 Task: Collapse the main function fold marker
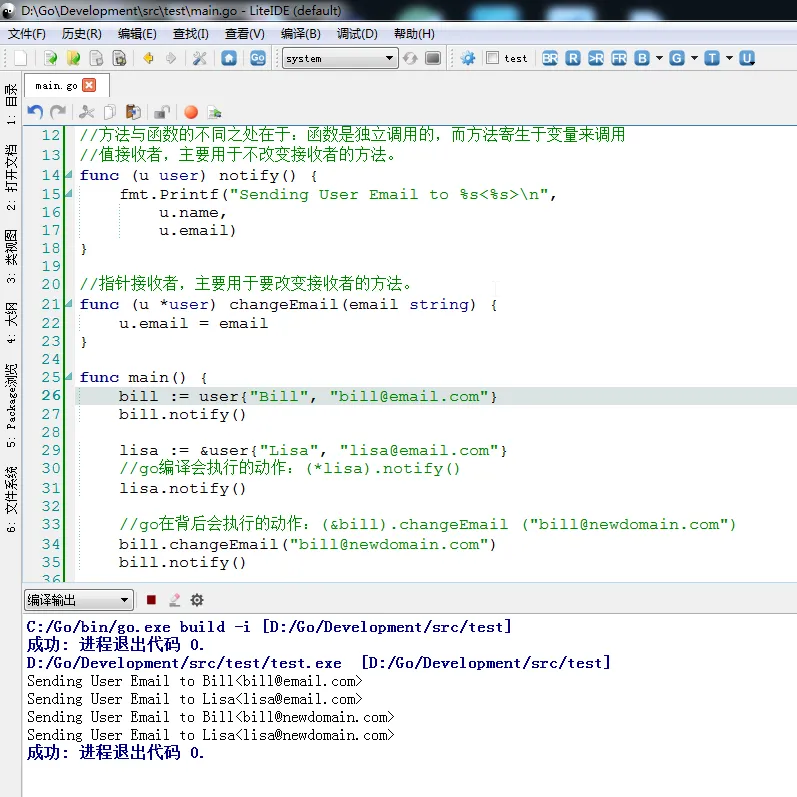tap(69, 377)
